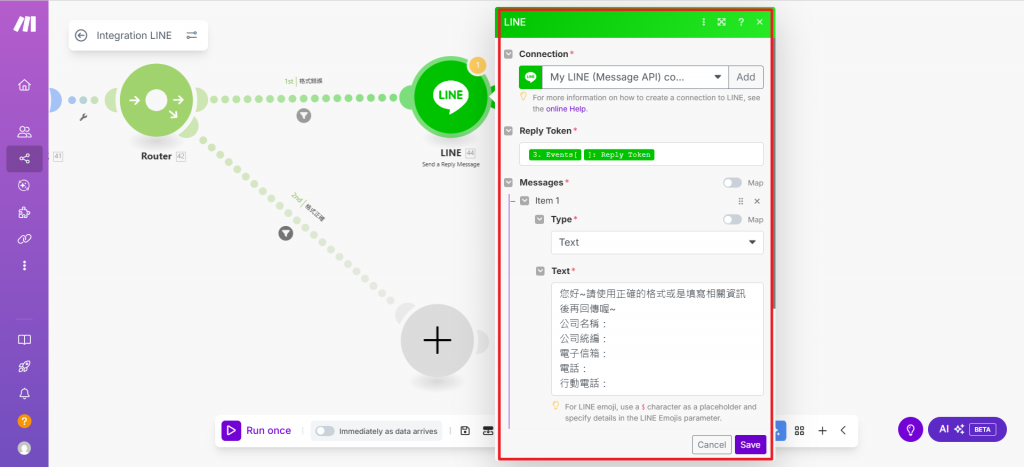Click the Reply Token input field

tap(641, 154)
